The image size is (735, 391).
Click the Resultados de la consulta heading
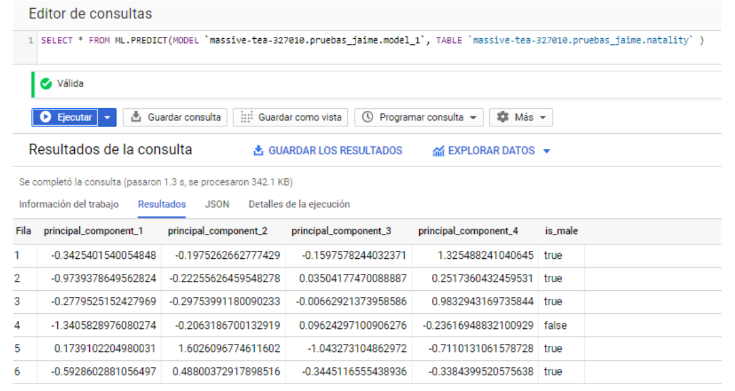coord(111,150)
